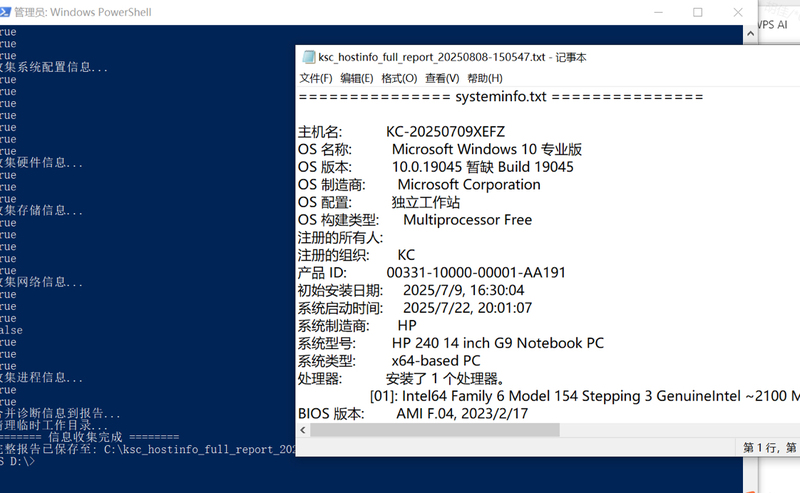Click the 注册的组织 value KC
The image size is (800, 493).
[406, 255]
